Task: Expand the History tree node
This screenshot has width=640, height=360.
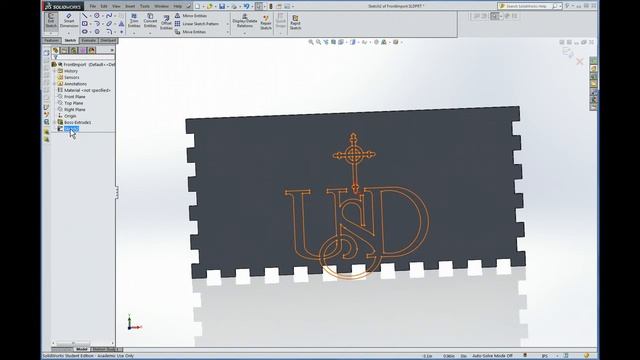Action: 55,71
